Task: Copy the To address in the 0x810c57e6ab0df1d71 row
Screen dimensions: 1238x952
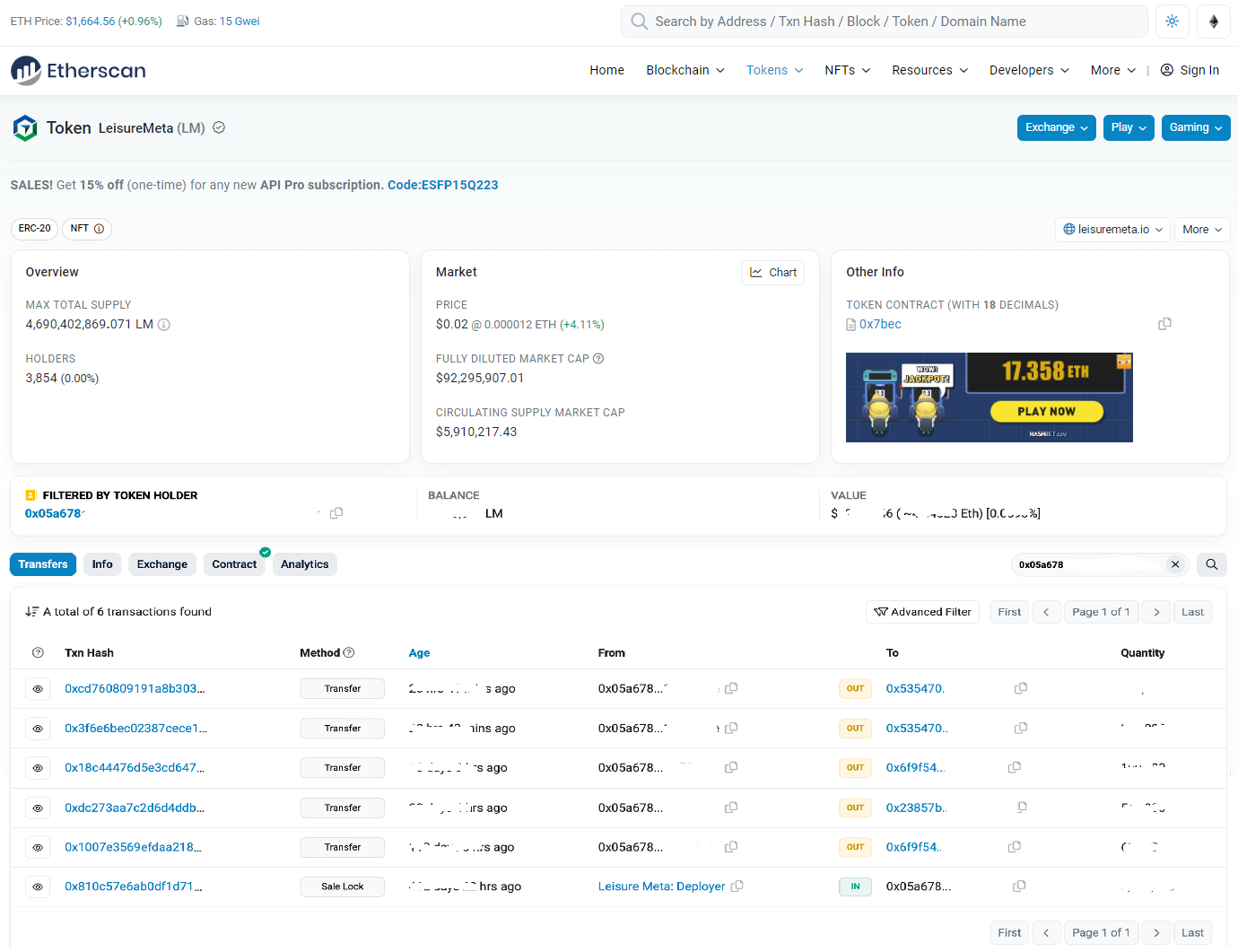Action: pyautogui.click(x=1019, y=886)
